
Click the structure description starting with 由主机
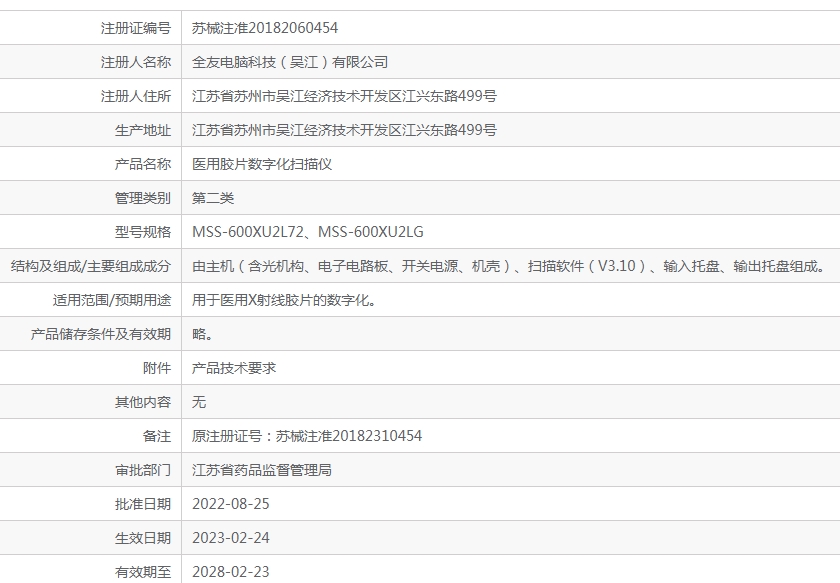pyautogui.click(x=509, y=266)
